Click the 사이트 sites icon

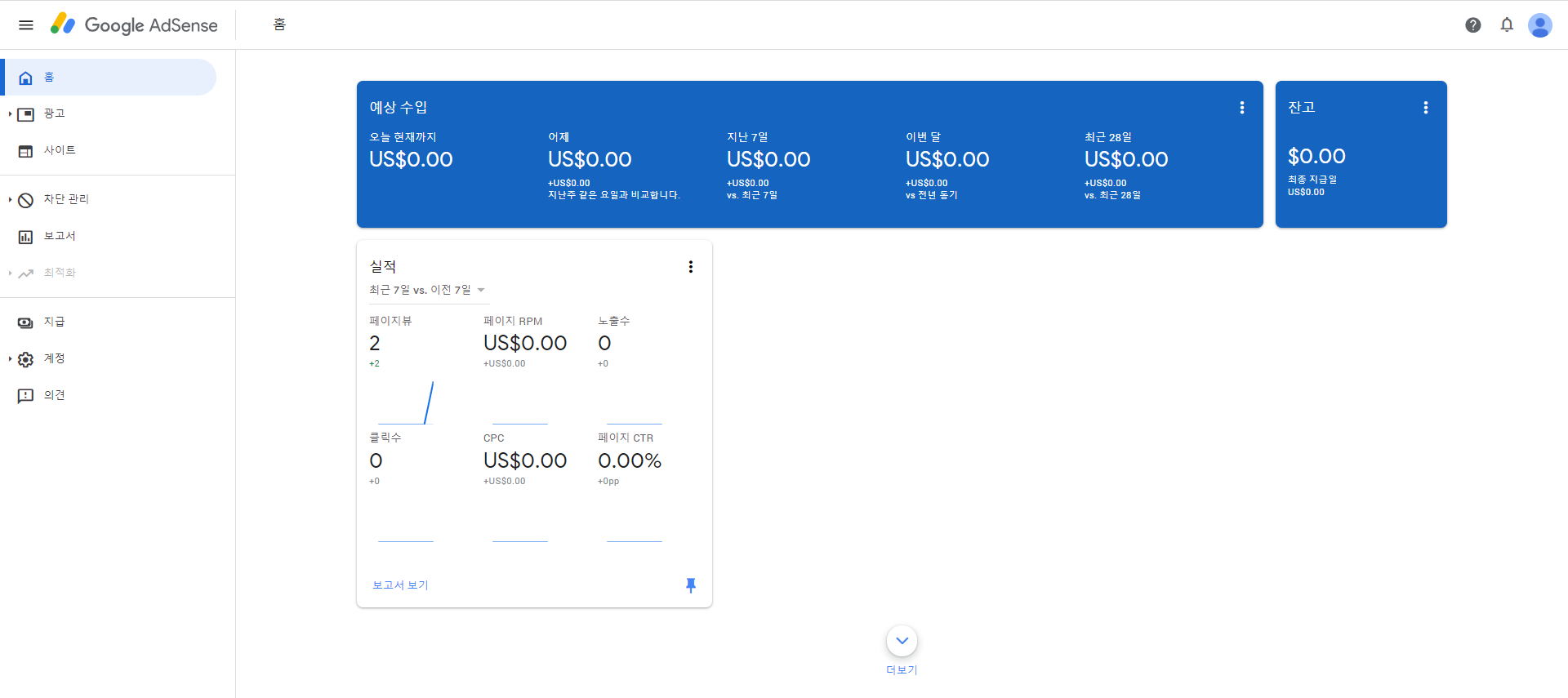point(26,151)
